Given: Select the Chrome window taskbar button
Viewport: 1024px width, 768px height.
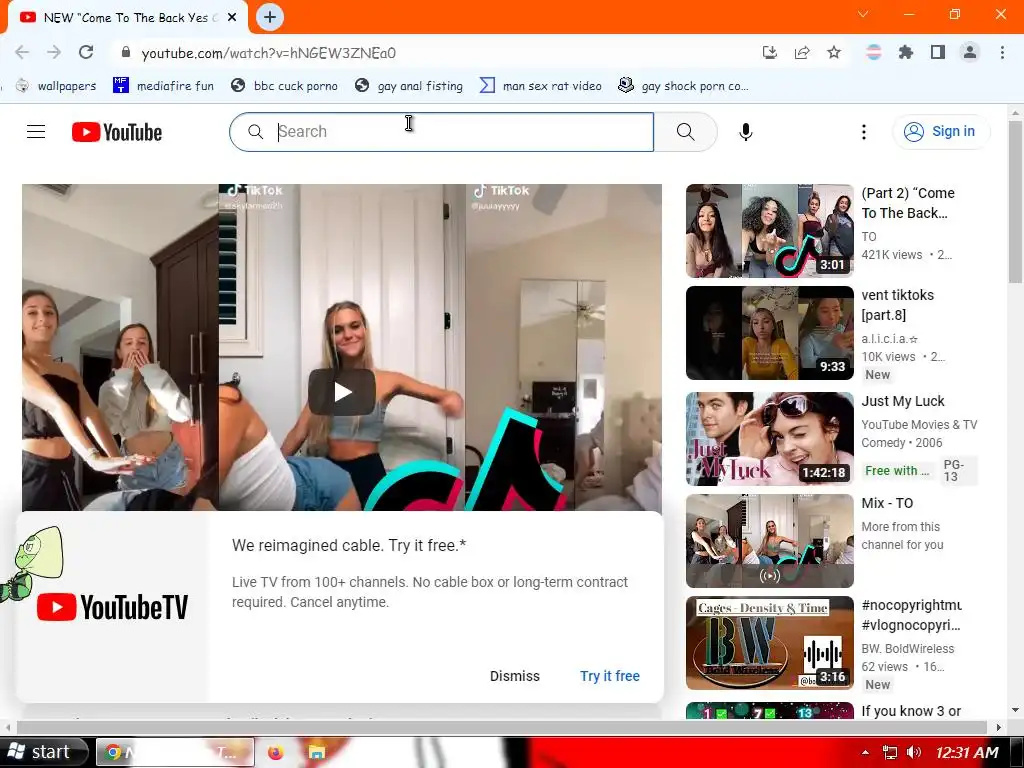Looking at the screenshot, I should coord(175,752).
